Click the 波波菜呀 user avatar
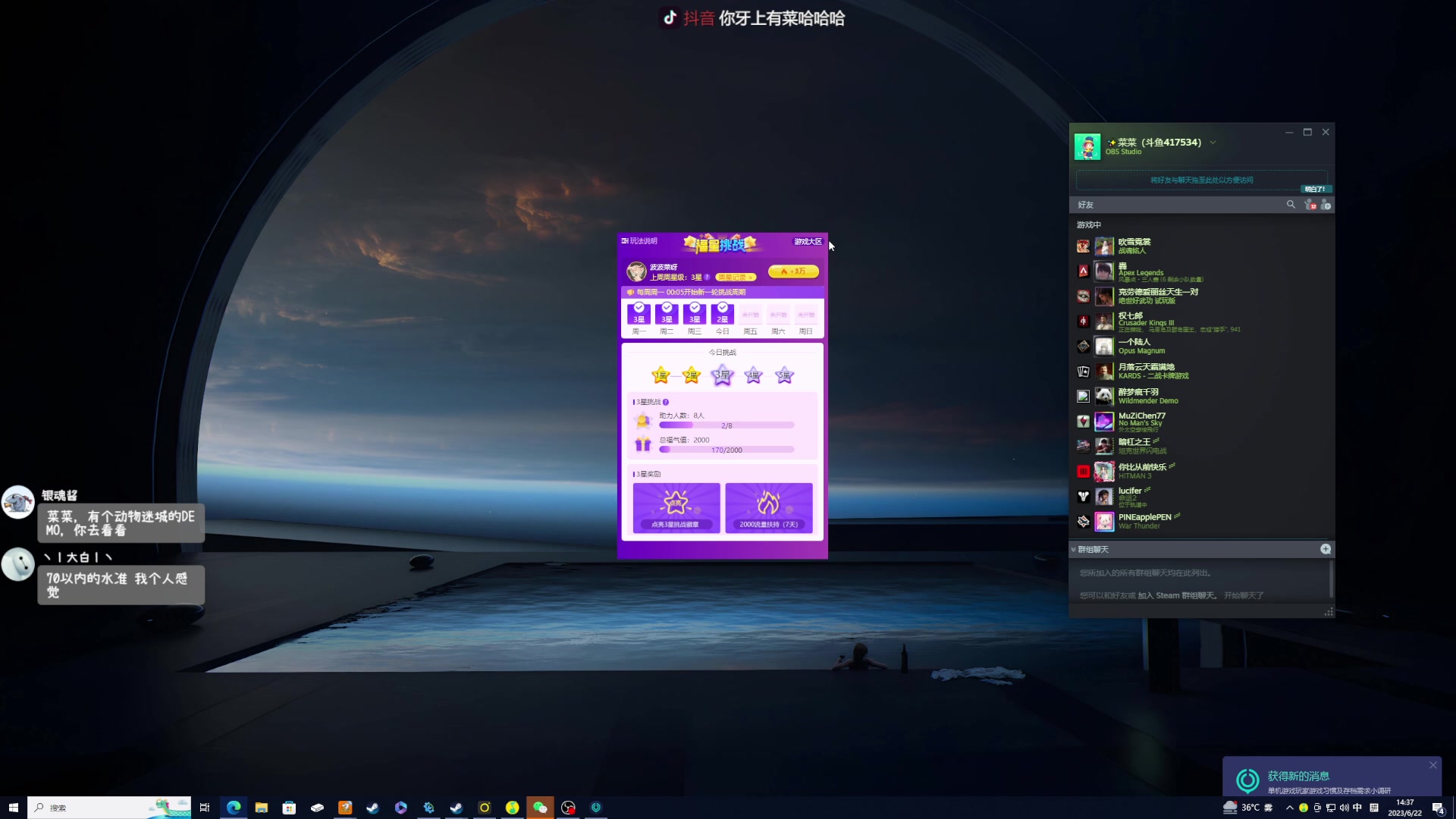This screenshot has height=819, width=1456. coord(636,271)
